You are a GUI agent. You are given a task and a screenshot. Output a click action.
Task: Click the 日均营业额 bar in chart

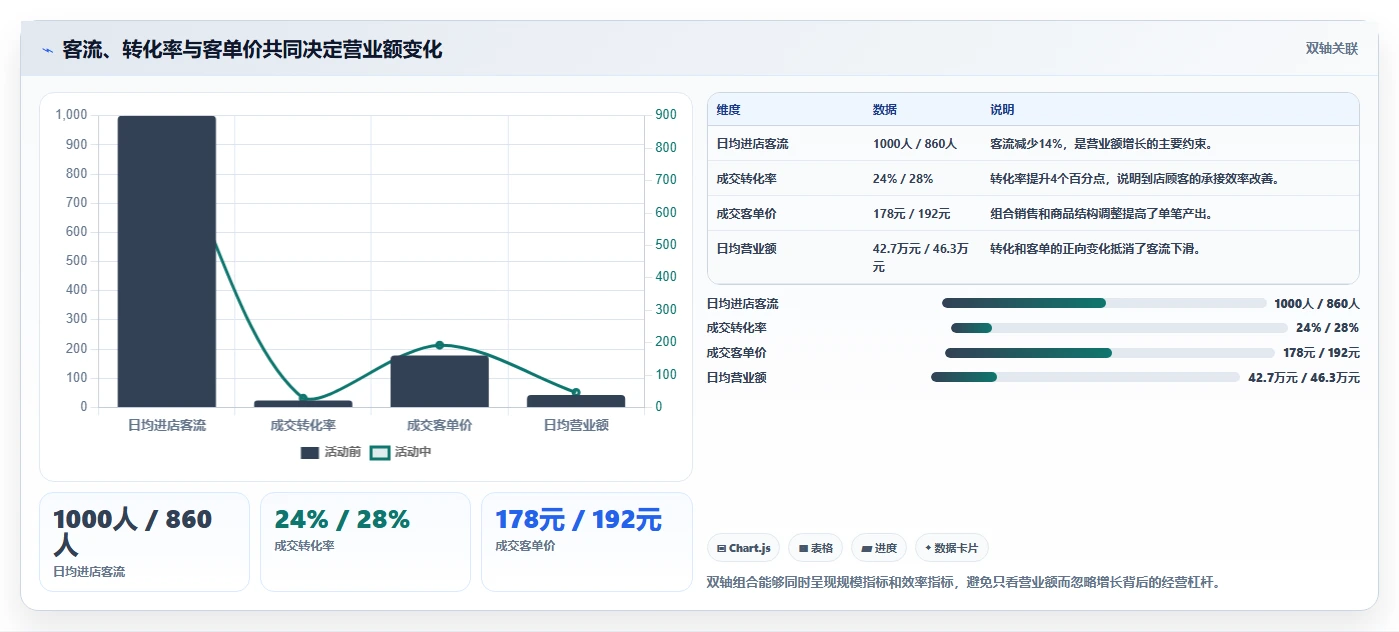(x=576, y=401)
